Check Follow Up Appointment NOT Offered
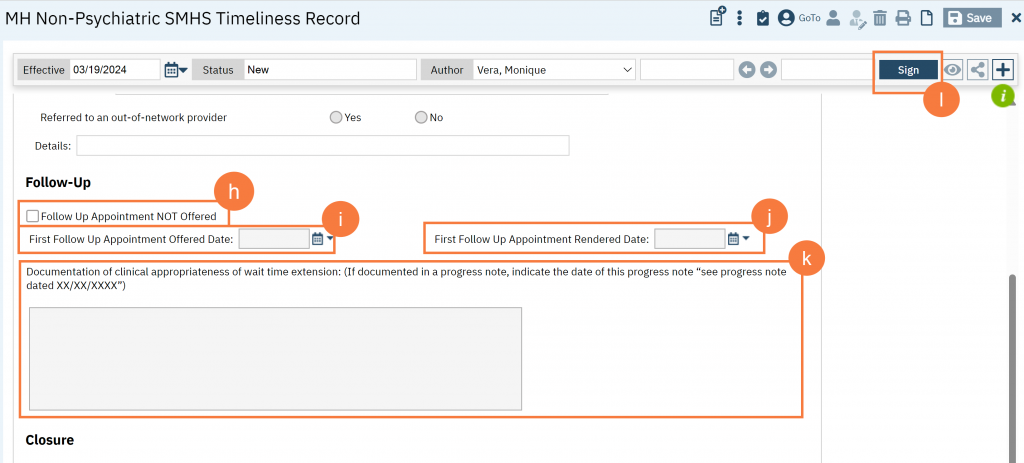Screen dimensions: 1024x463 click(34, 216)
